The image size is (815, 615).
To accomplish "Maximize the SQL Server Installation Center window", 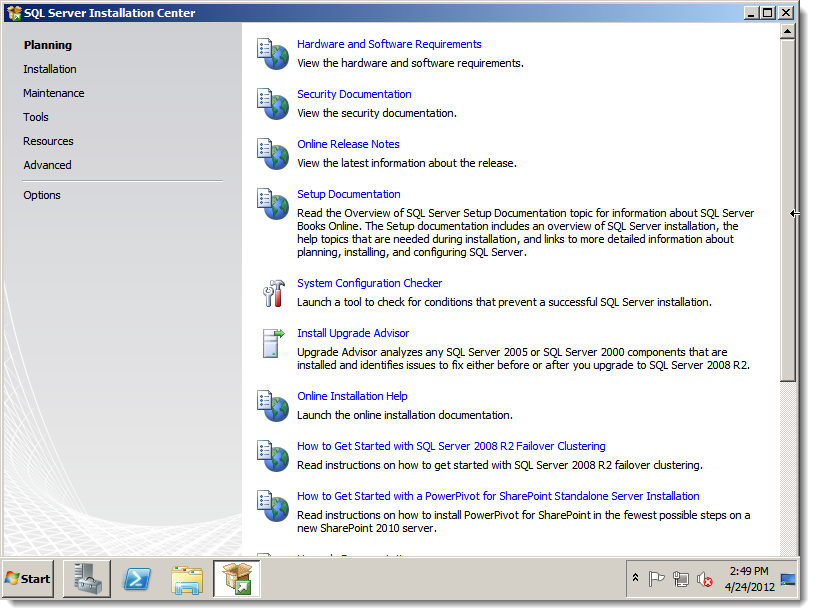I will (767, 12).
